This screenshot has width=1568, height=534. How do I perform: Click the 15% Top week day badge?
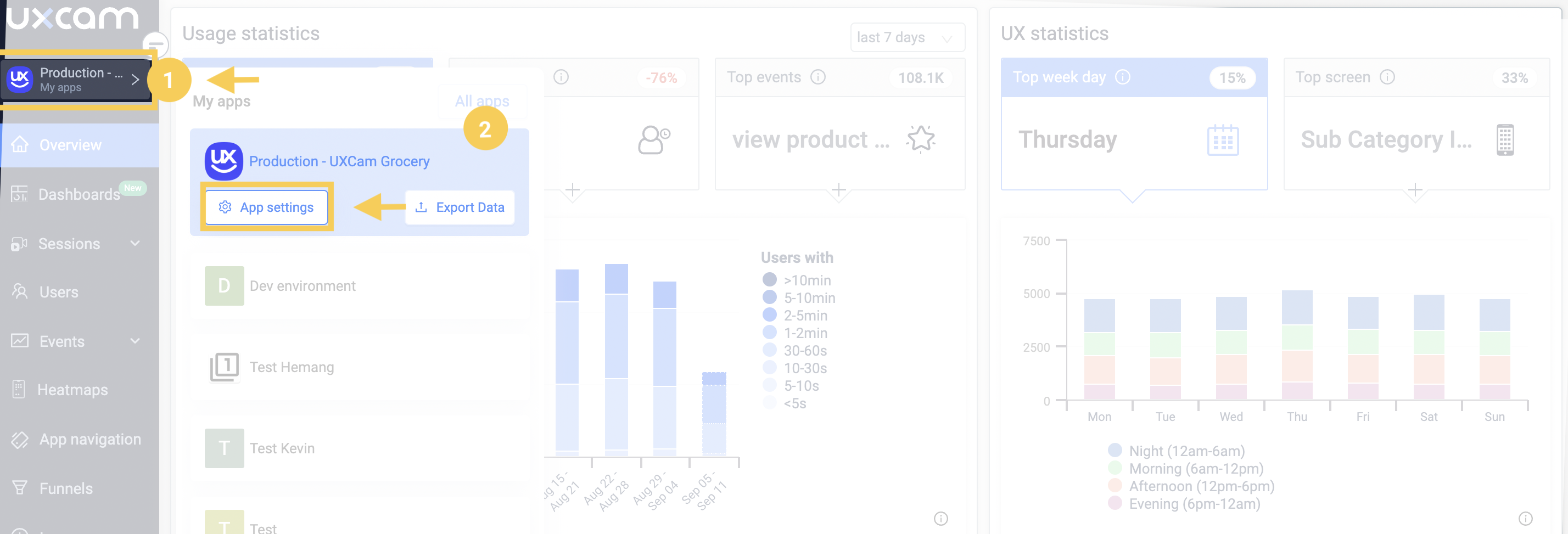click(x=1232, y=78)
